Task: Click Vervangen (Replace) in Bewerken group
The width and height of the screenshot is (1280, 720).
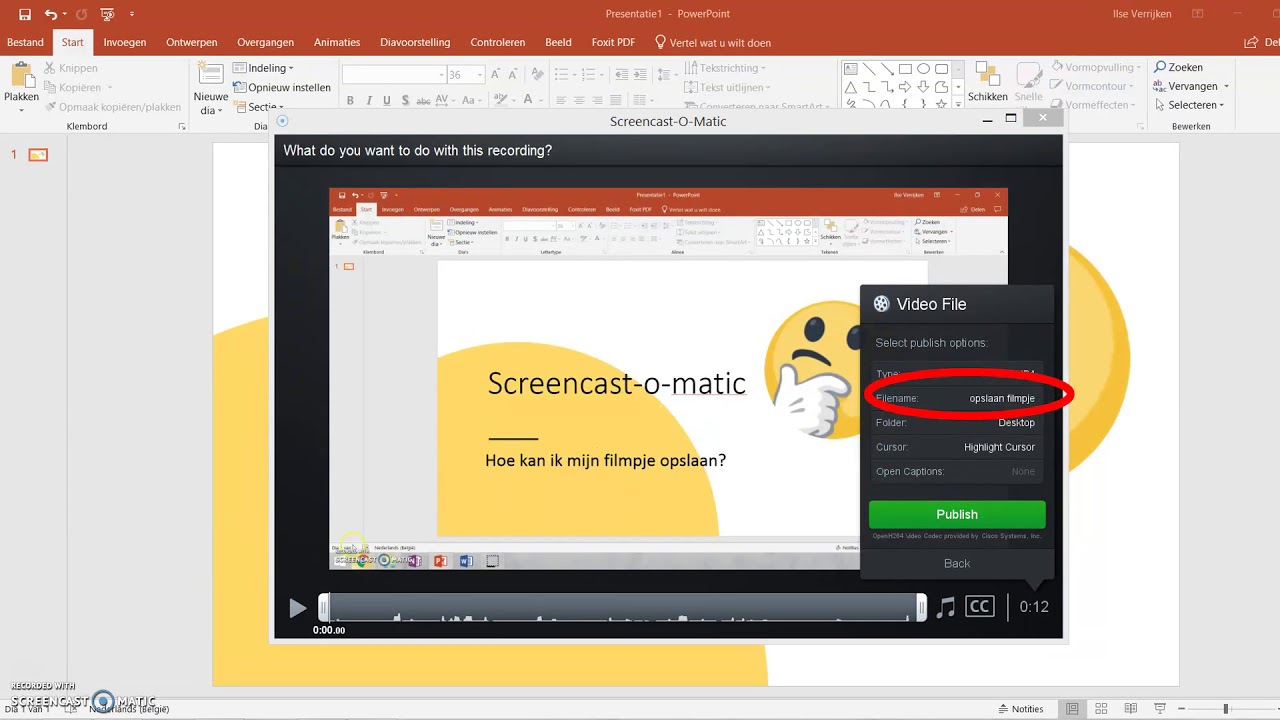Action: coord(1191,86)
